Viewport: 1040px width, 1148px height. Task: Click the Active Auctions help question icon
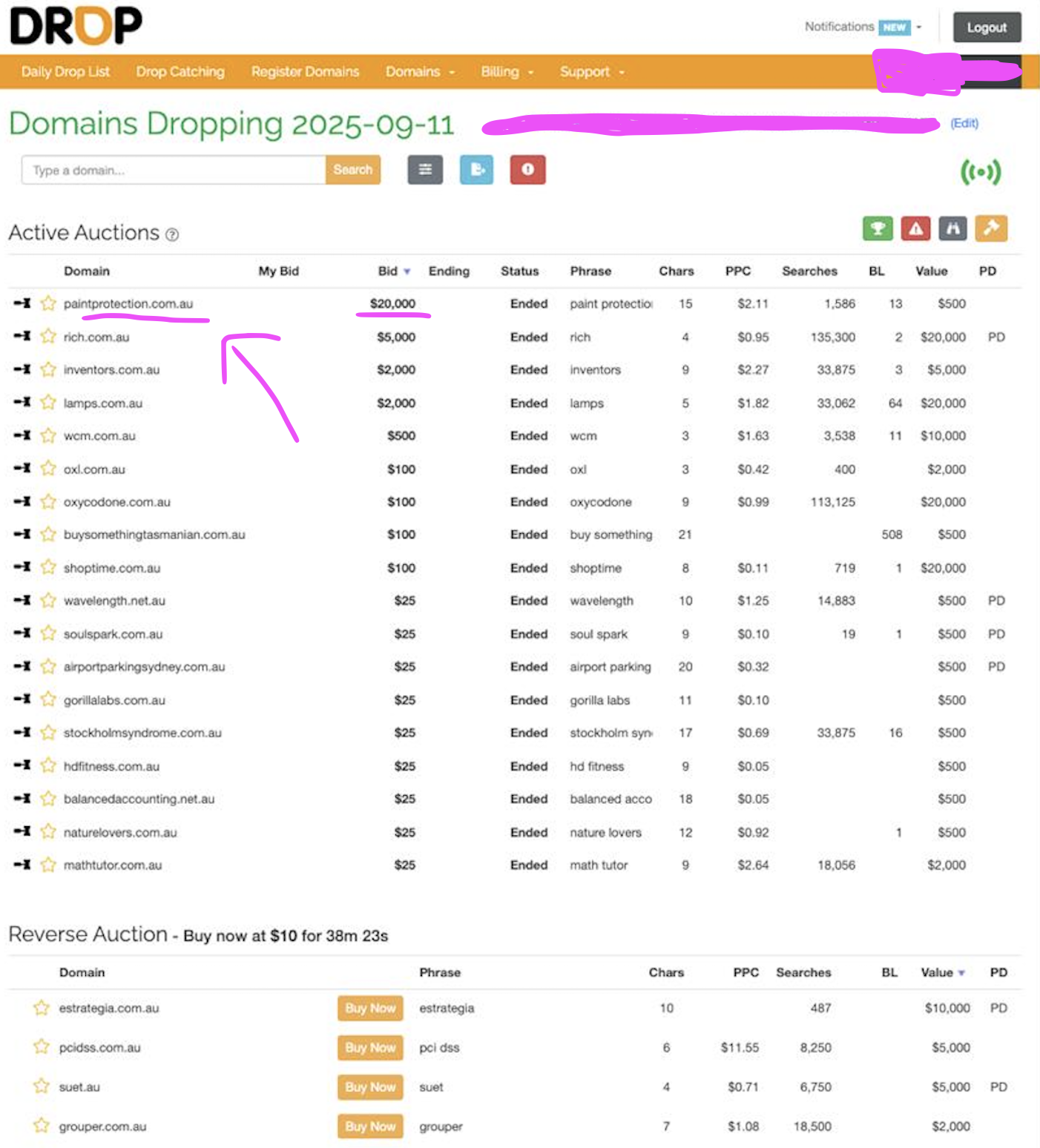(172, 235)
